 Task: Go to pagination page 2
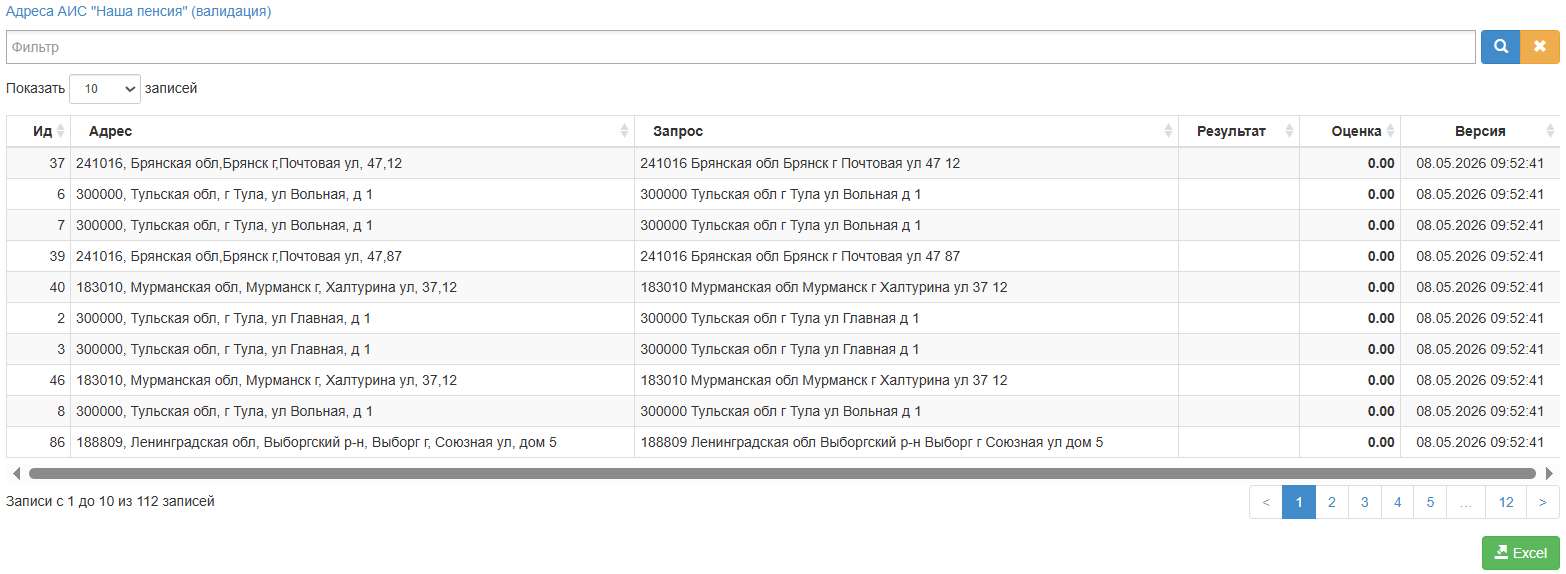(1331, 502)
